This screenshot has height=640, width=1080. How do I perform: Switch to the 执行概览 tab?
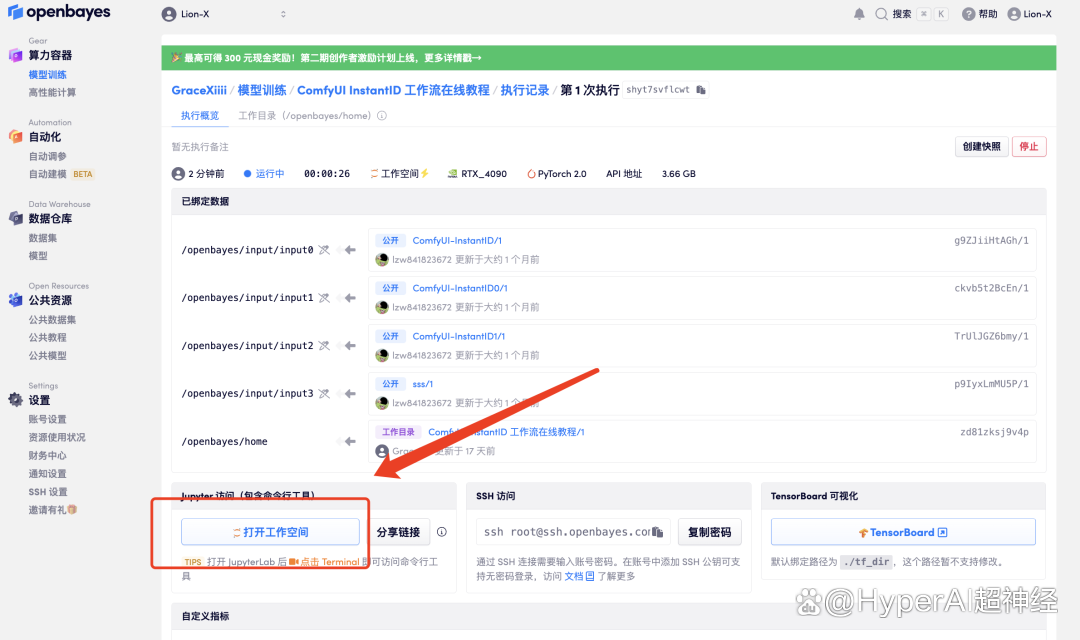(x=200, y=116)
